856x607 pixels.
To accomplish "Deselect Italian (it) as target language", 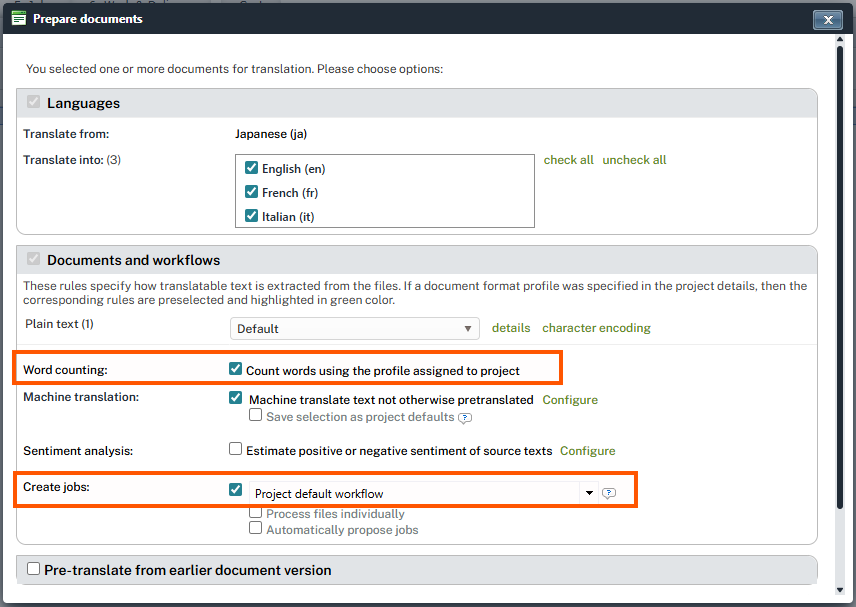I will point(252,216).
